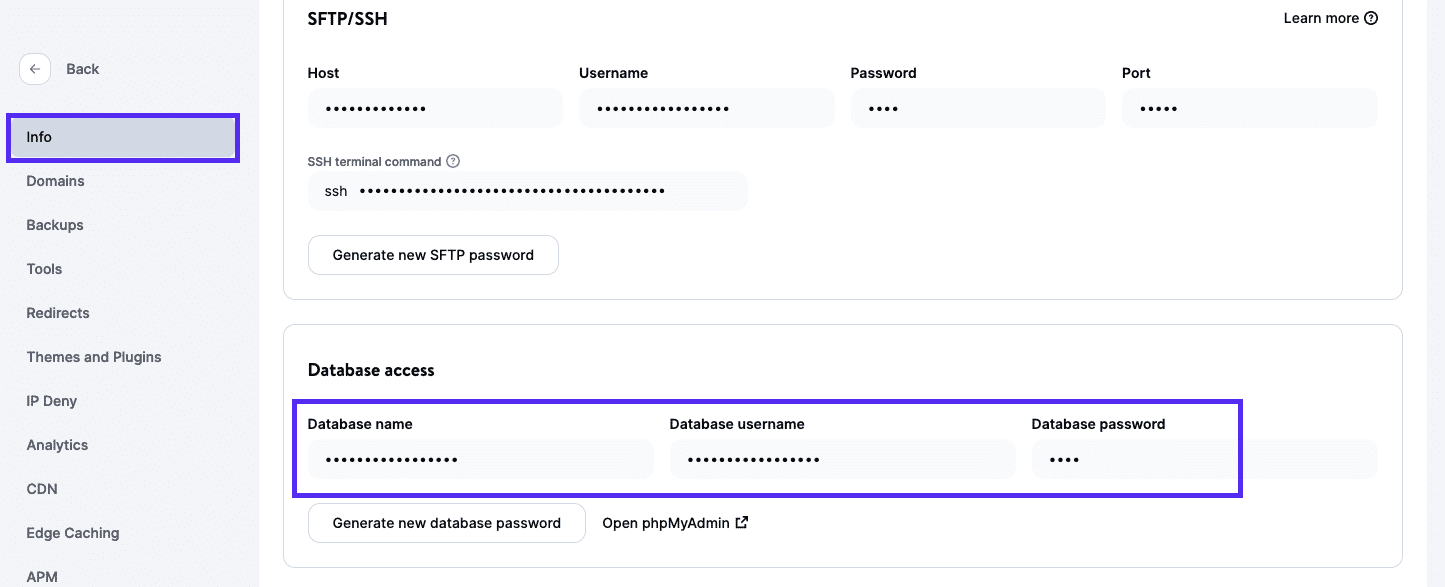Click the SSH terminal command question mark icon
Viewport: 1445px width, 587px height.
[x=453, y=160]
